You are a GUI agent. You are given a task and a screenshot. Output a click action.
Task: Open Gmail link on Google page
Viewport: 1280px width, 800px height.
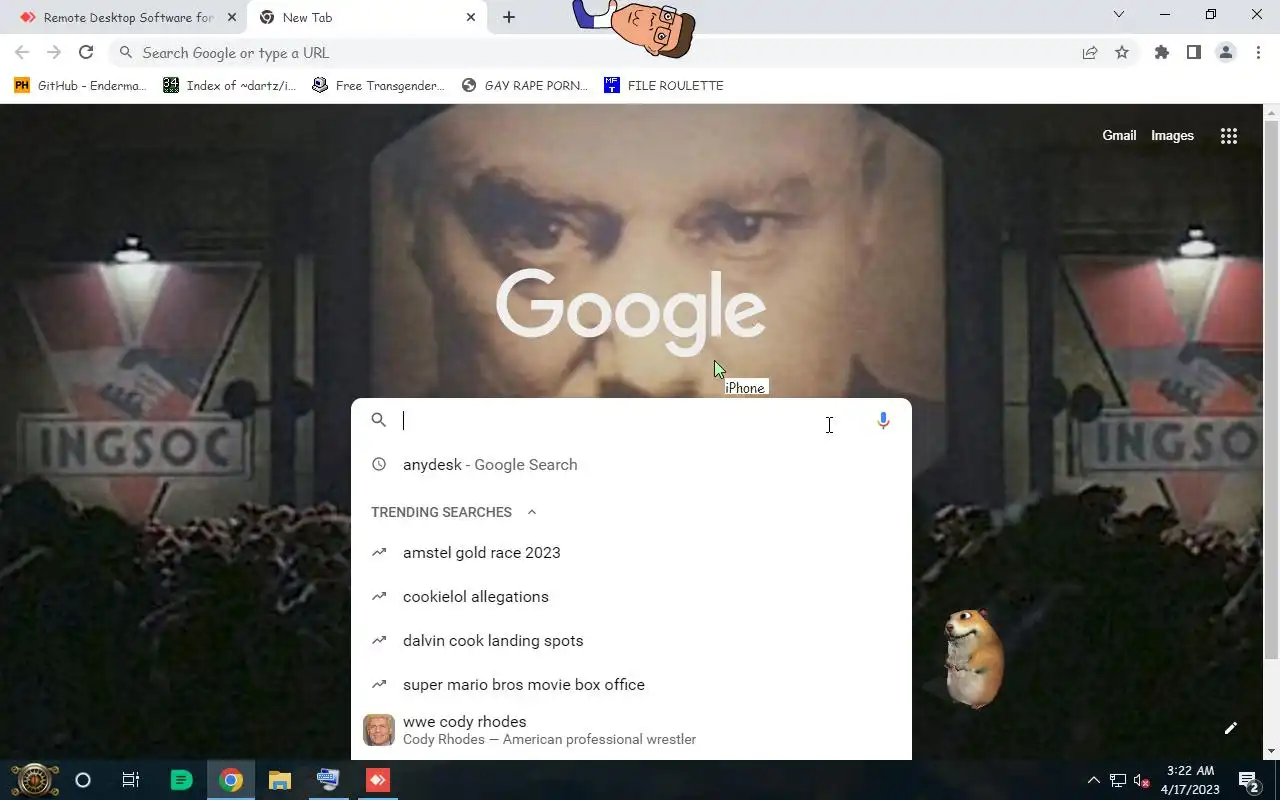[x=1119, y=135]
